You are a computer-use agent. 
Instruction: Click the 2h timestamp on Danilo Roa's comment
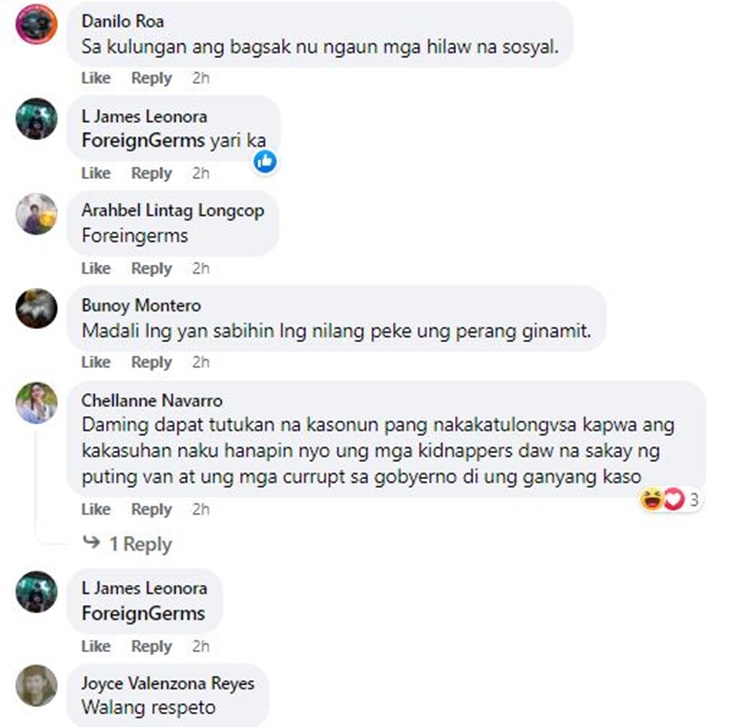point(201,78)
